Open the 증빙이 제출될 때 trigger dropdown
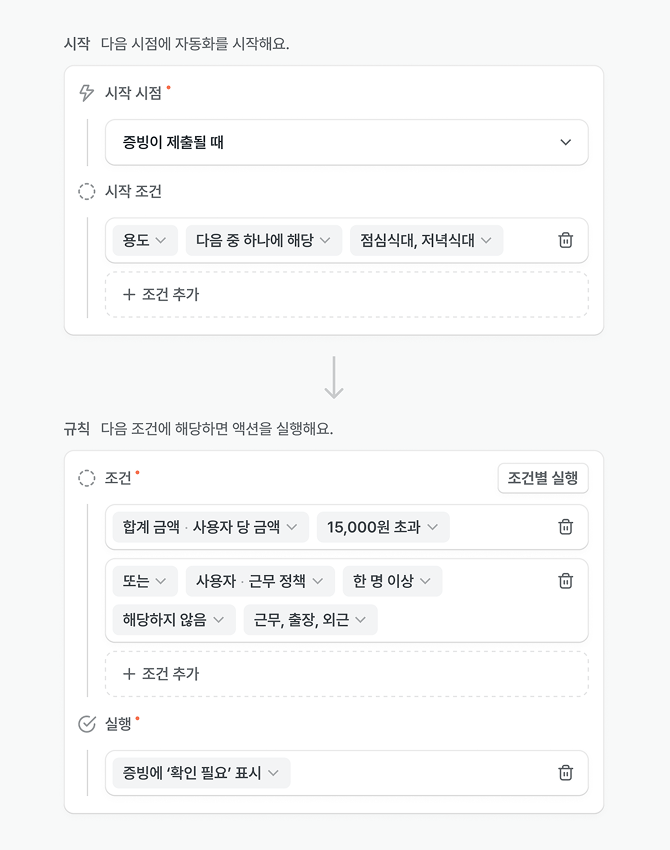 point(346,142)
